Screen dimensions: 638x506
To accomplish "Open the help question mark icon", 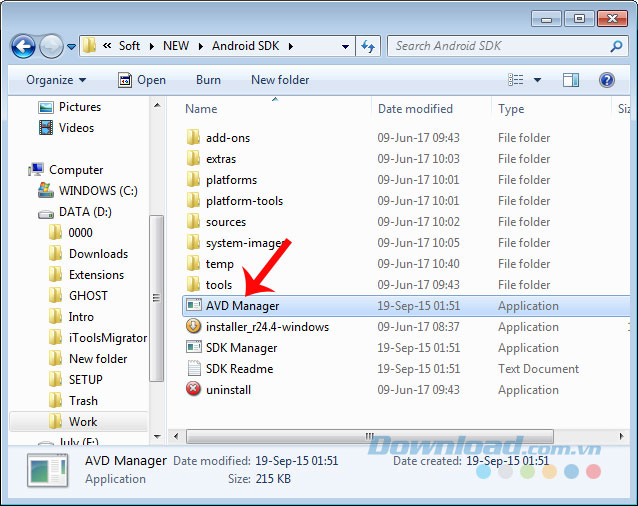I will click(606, 80).
